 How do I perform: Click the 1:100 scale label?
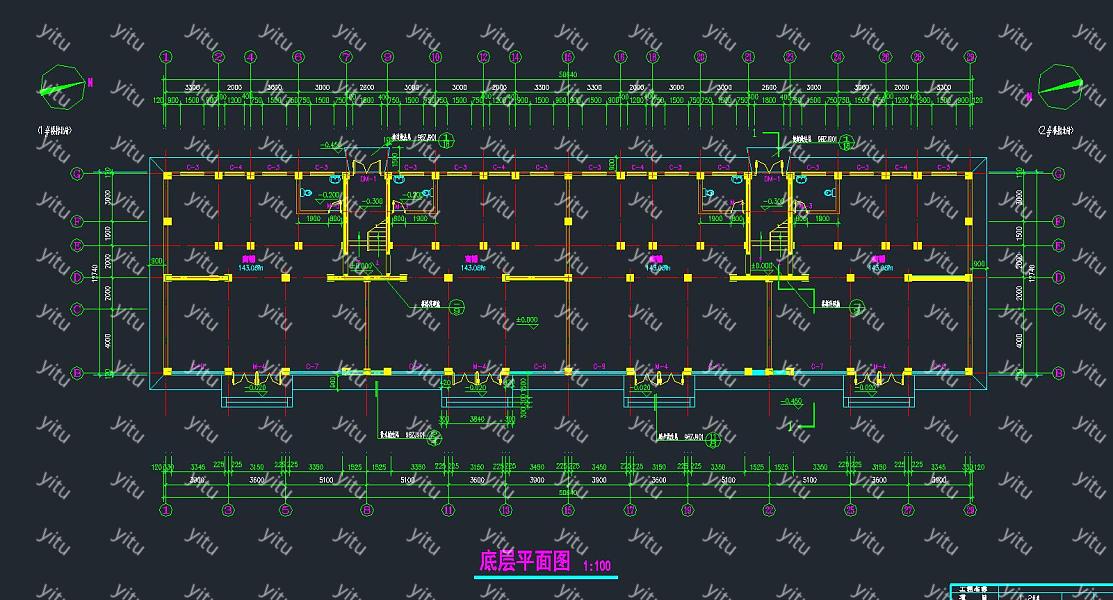coord(597,567)
